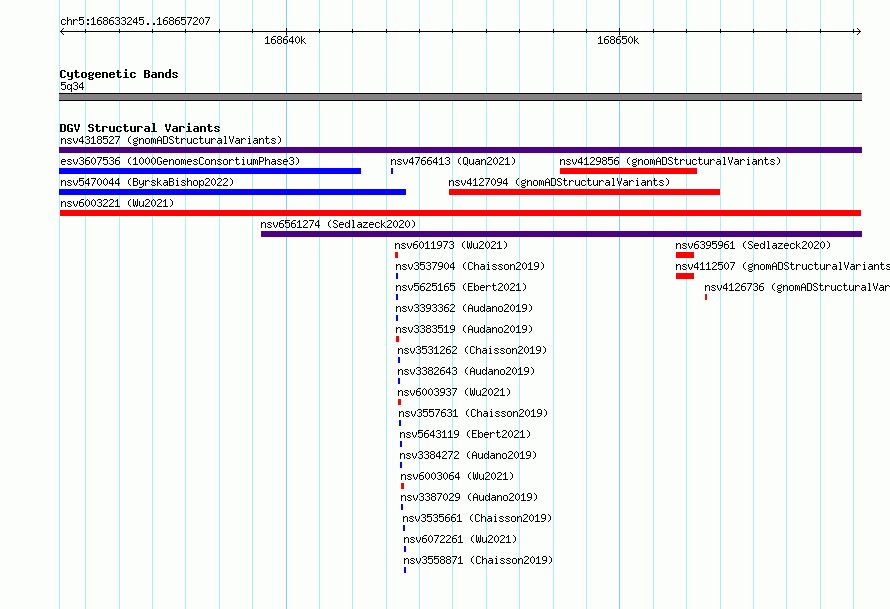Open nsv6072261 (Wu2021) variant

coord(460,539)
